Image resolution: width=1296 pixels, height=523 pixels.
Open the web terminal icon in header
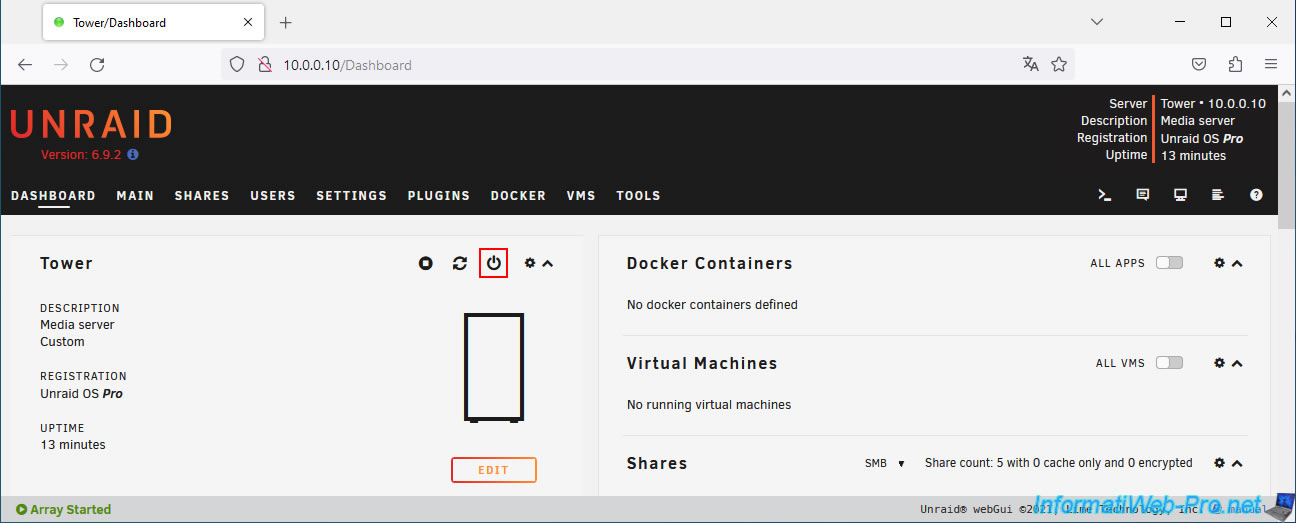coord(1105,195)
